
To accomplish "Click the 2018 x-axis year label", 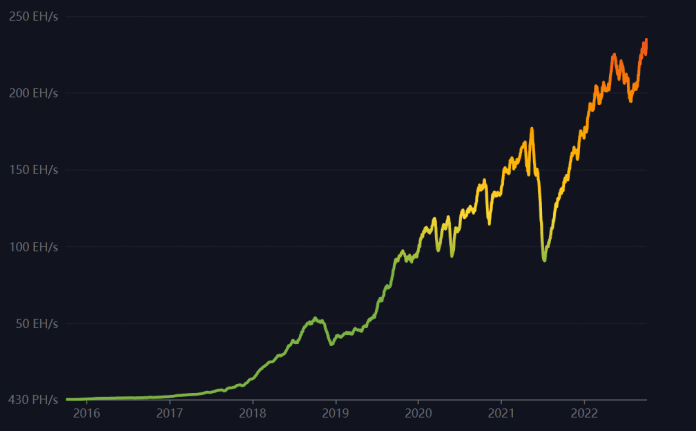I will [253, 412].
